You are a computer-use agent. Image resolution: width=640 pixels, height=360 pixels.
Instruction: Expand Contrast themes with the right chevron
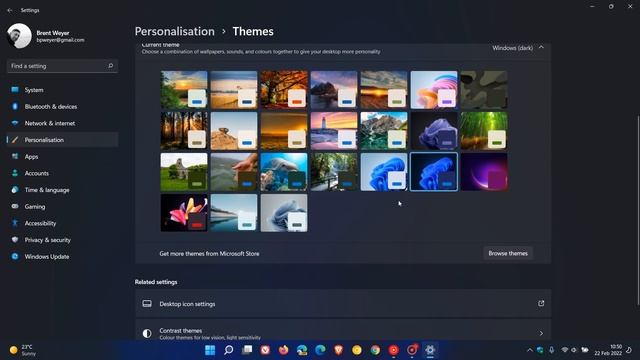(541, 333)
